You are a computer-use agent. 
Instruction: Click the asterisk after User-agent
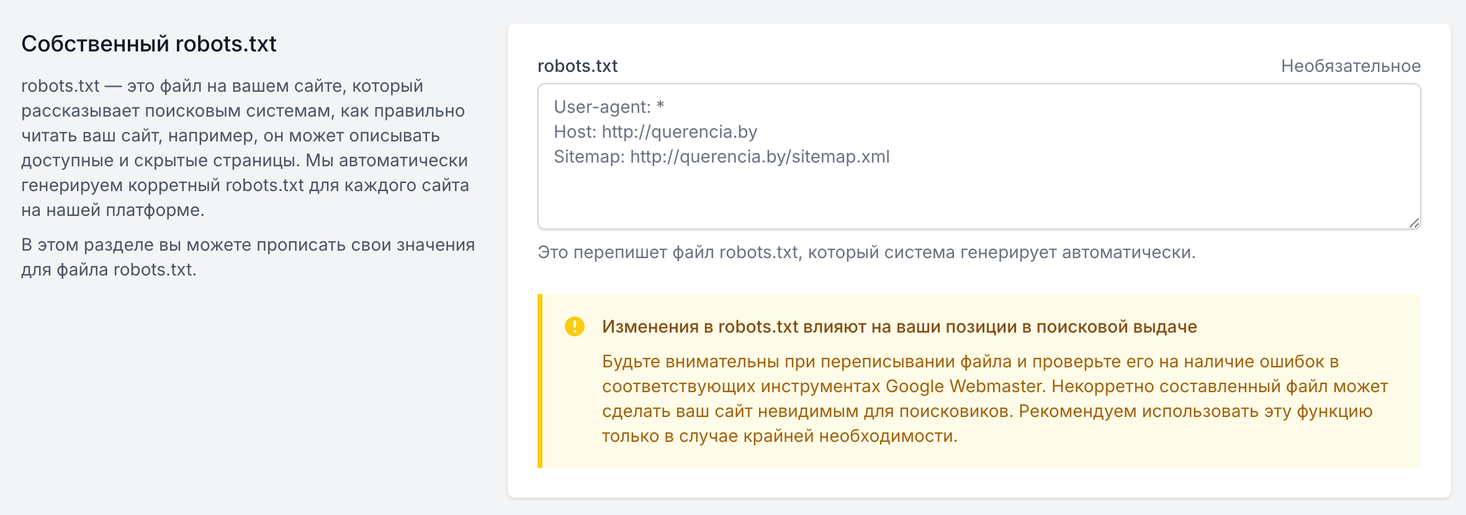pyautogui.click(x=660, y=106)
